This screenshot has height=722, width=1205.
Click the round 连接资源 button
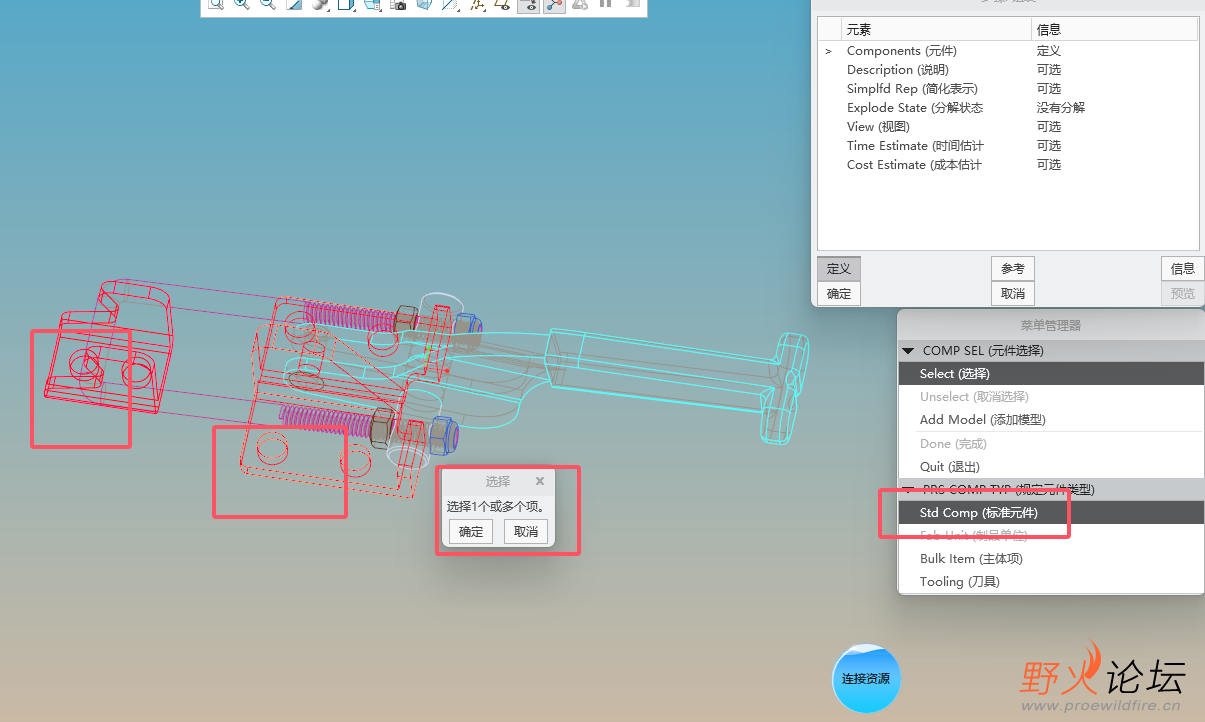[x=866, y=678]
